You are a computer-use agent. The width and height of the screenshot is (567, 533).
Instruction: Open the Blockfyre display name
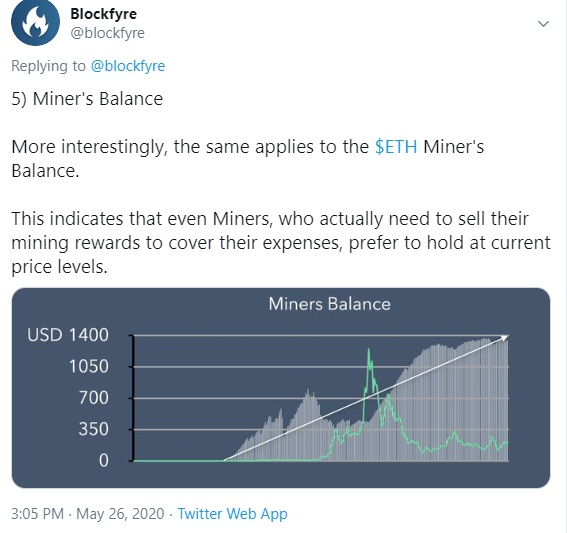point(103,14)
